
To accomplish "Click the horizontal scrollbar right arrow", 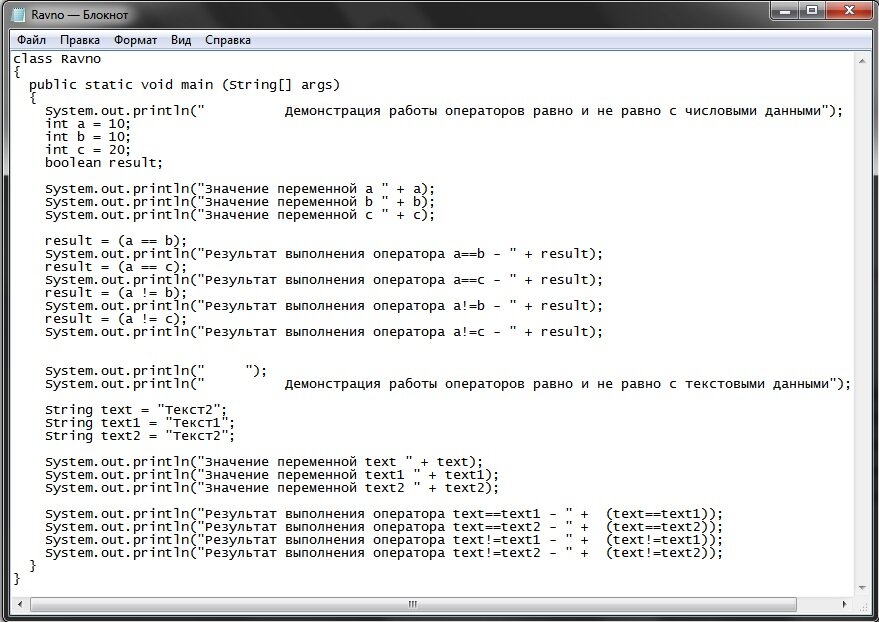I will (845, 604).
